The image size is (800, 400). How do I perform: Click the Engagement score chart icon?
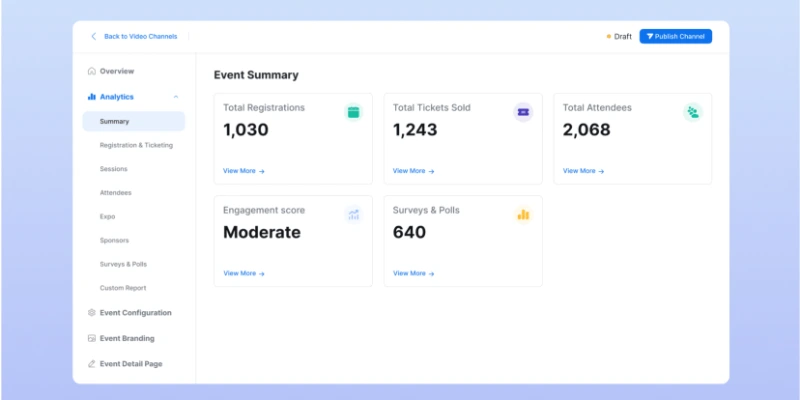[x=353, y=214]
